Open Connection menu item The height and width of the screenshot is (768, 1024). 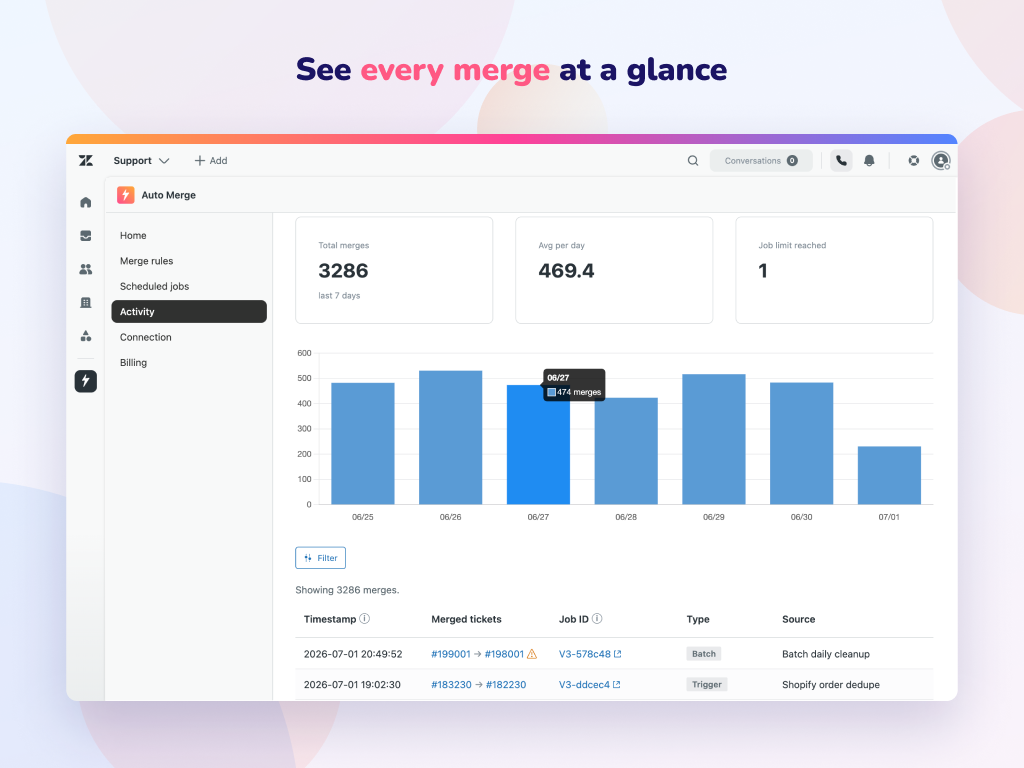[146, 337]
